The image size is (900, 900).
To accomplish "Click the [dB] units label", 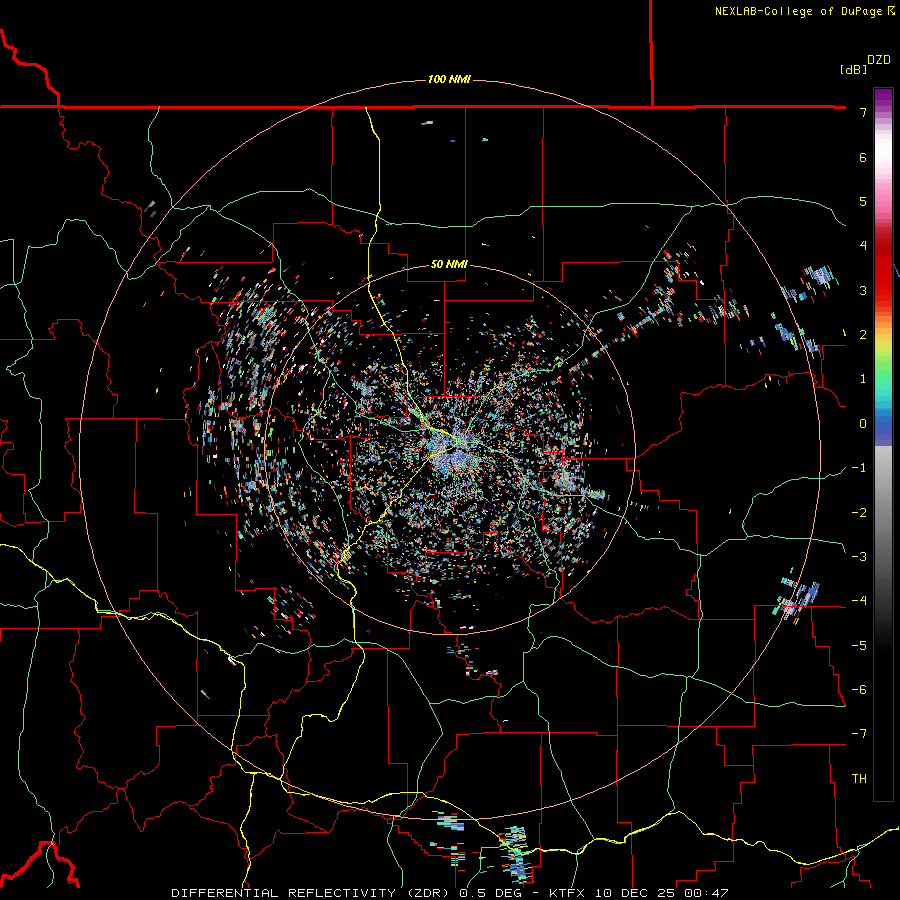I will [854, 69].
